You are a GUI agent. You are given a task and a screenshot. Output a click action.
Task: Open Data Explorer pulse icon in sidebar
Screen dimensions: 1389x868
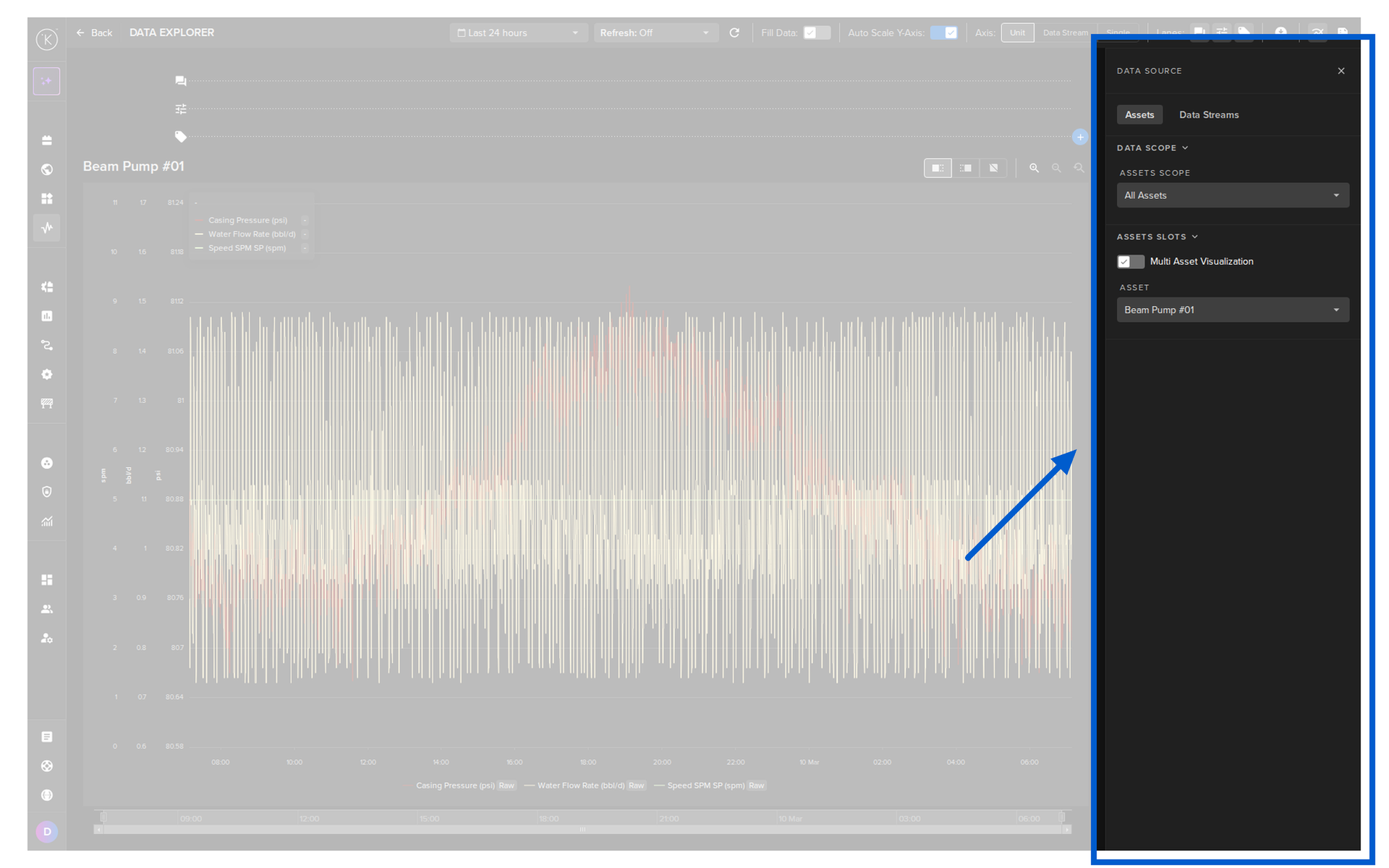(47, 228)
